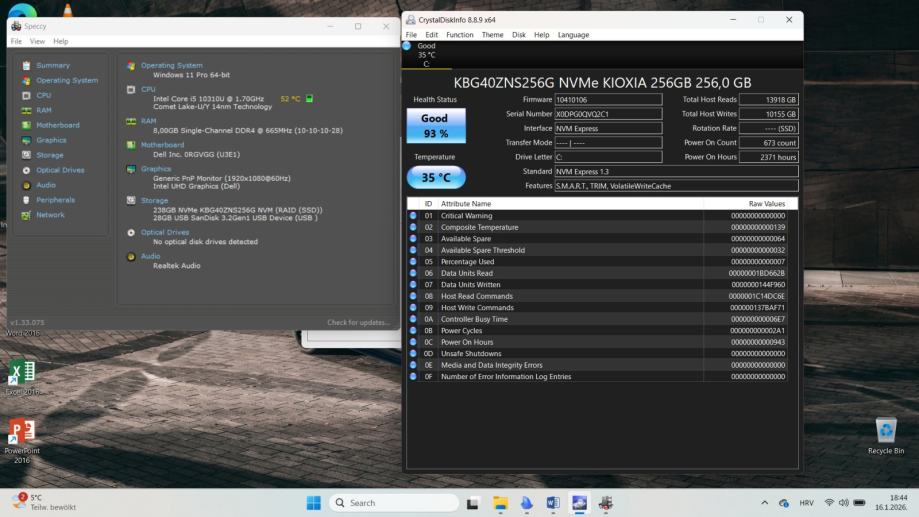
Task: Click the Serial Number field
Action: 608,114
